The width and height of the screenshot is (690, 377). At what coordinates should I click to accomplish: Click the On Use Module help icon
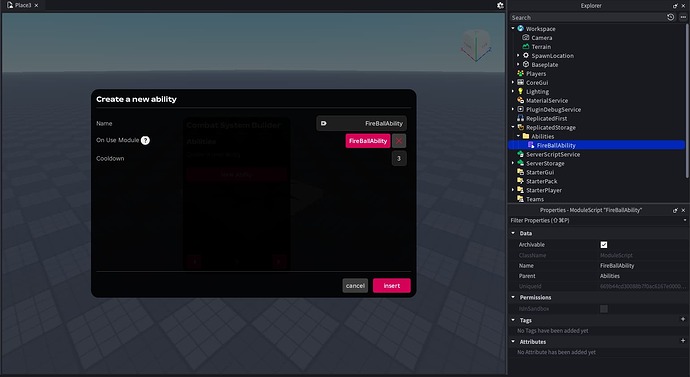pos(145,140)
